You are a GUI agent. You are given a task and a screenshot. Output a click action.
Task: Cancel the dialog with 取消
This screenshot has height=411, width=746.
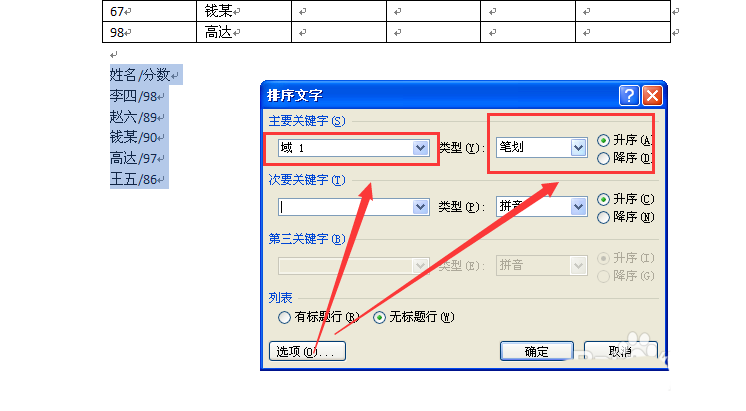click(x=620, y=351)
